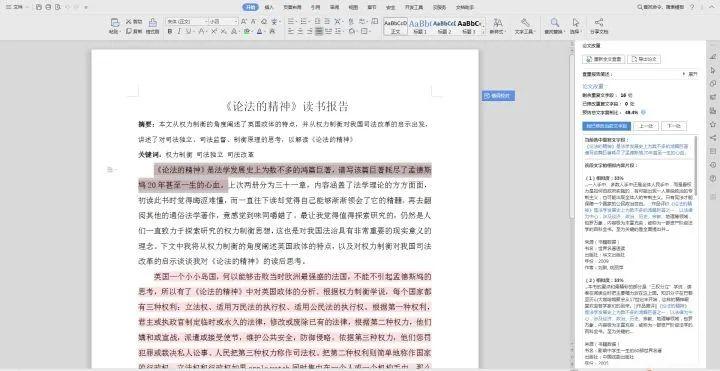Image resolution: width=720 pixels, height=371 pixels.
Task: Toggle Italic formatting
Action: 179,31
